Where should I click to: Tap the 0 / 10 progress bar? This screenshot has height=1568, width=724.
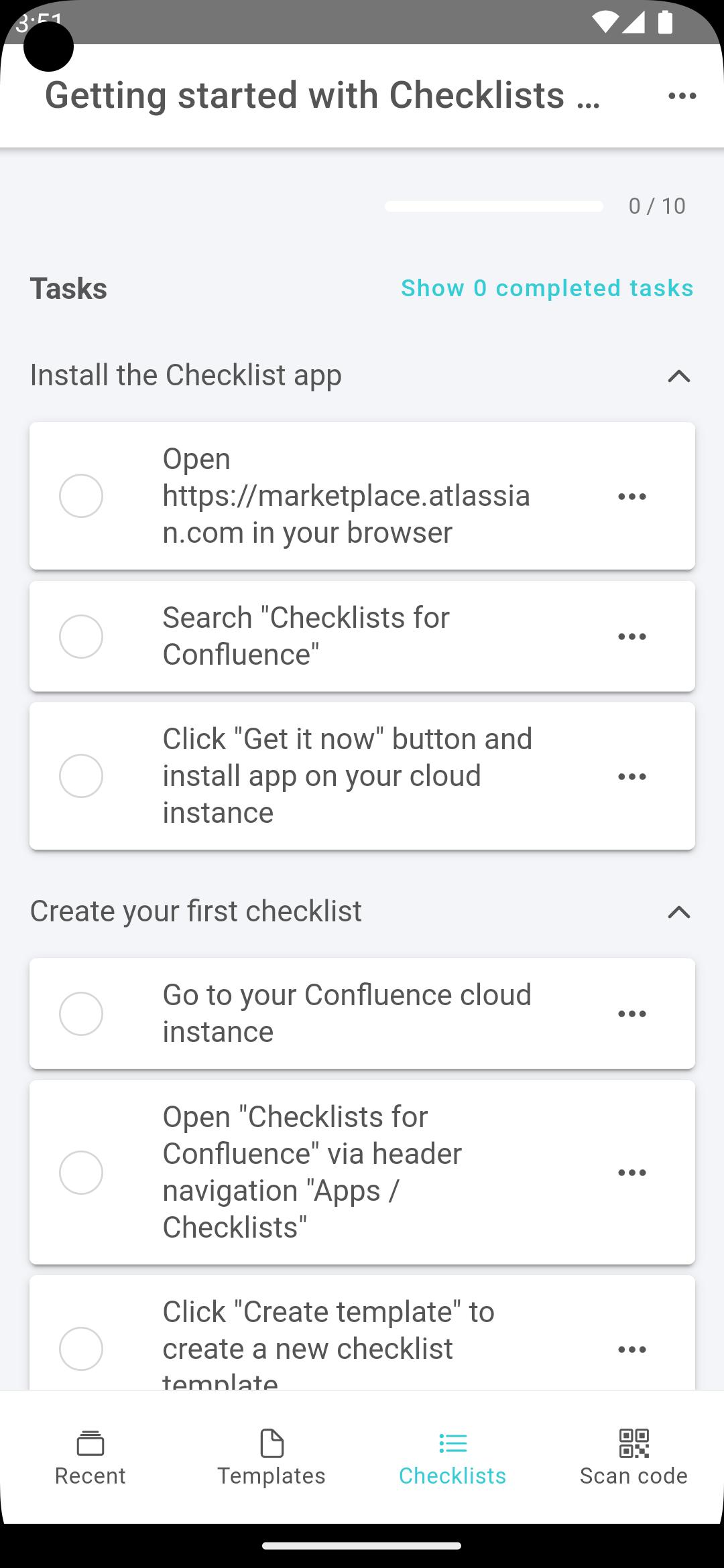pyautogui.click(x=494, y=206)
